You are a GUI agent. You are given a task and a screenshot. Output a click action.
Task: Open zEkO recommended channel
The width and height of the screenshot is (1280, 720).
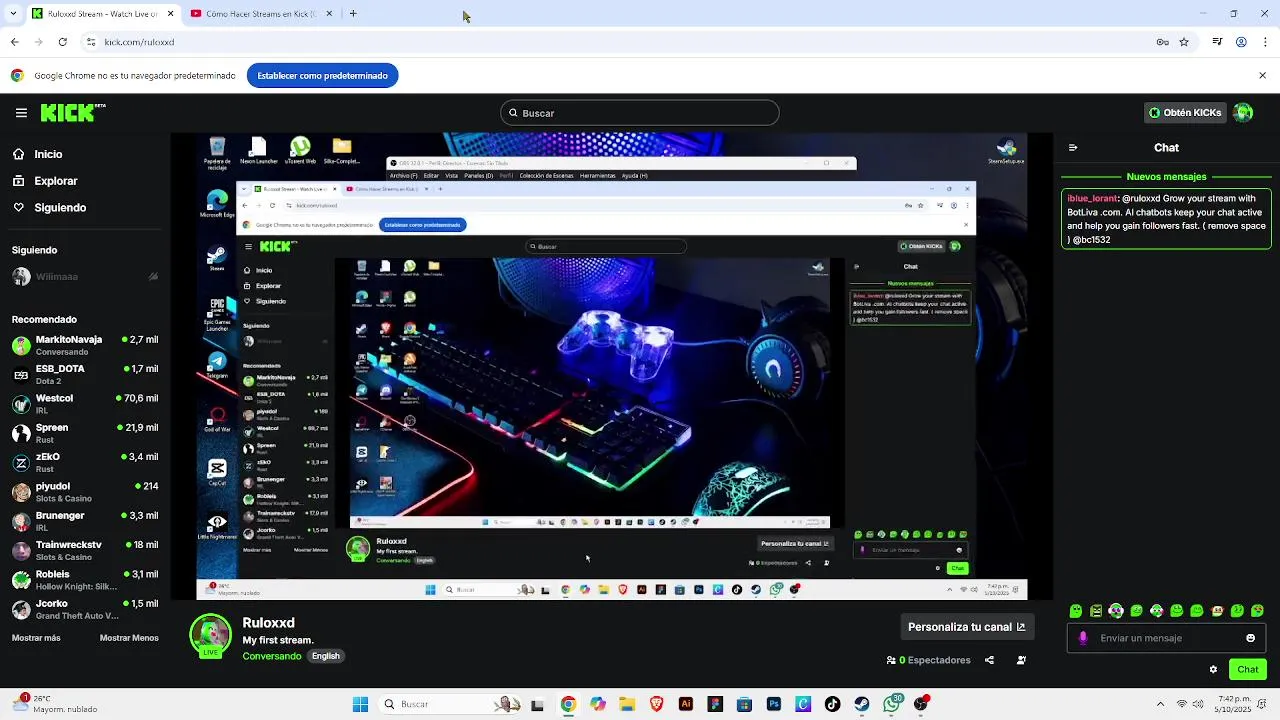pos(85,462)
